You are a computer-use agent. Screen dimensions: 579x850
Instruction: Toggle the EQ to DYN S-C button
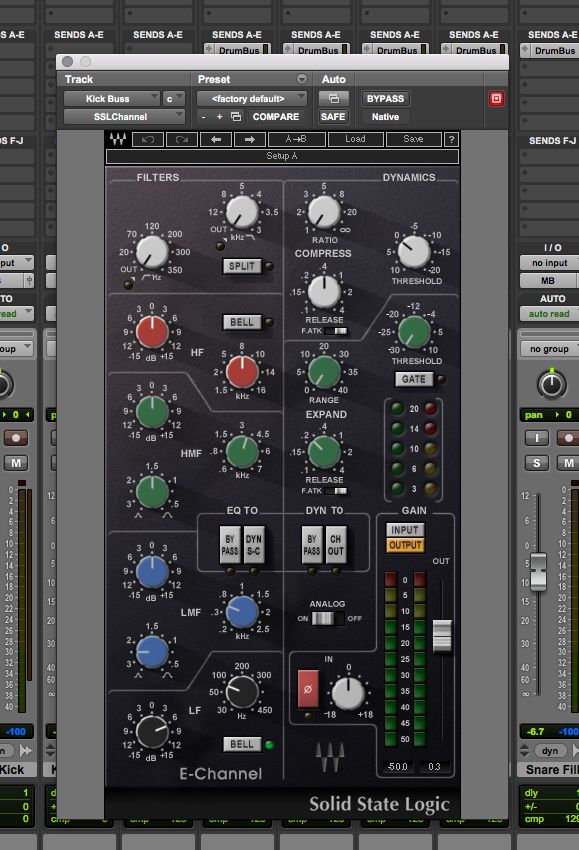point(254,545)
